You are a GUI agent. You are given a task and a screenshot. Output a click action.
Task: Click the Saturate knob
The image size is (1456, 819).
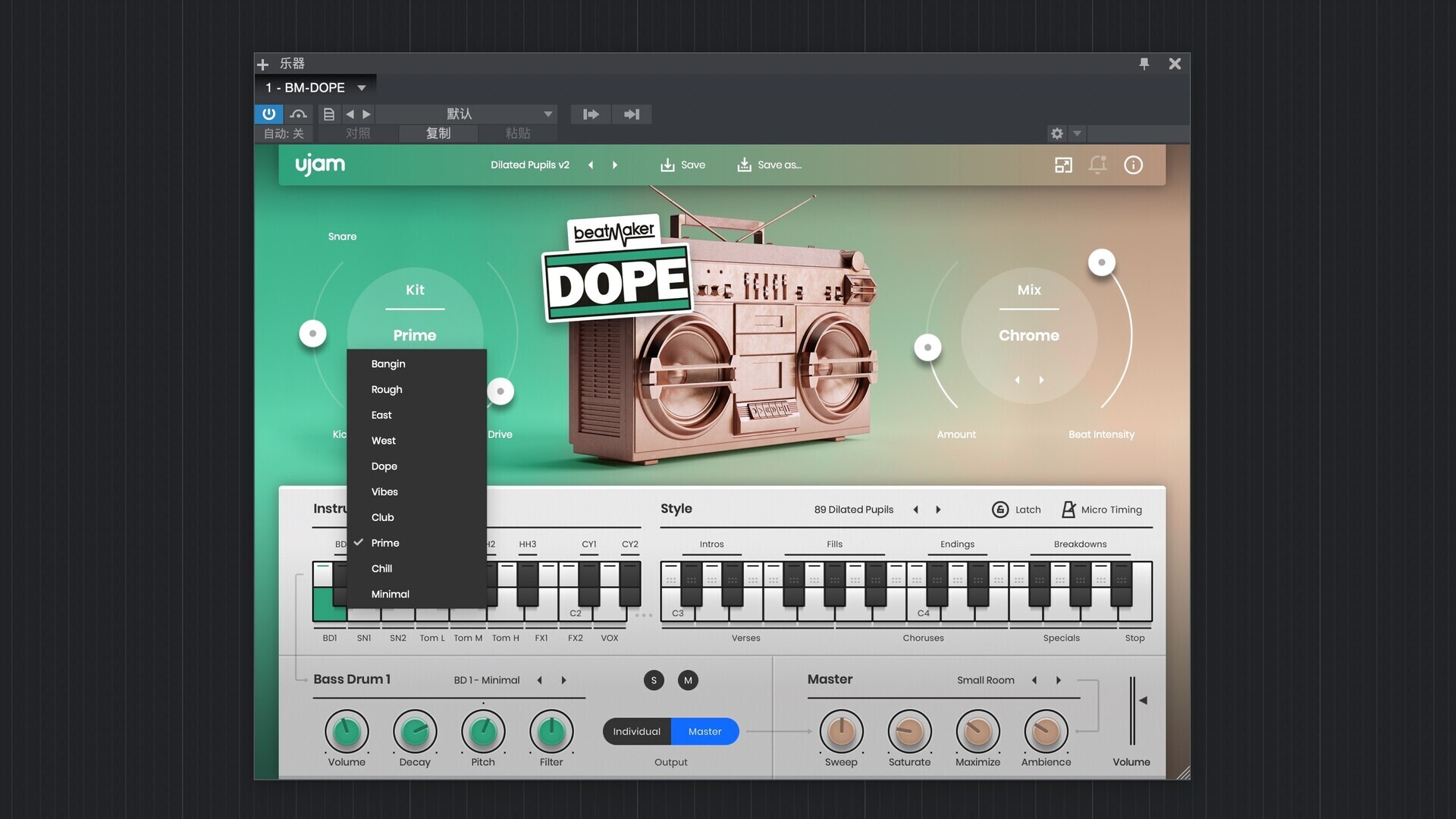click(x=909, y=732)
